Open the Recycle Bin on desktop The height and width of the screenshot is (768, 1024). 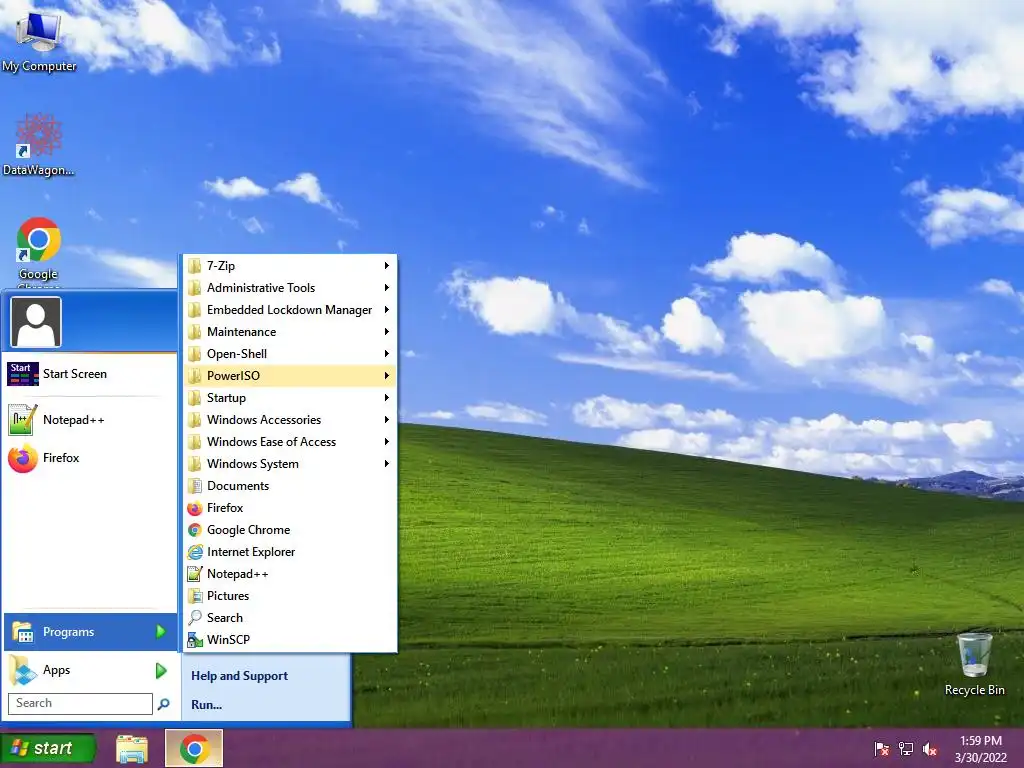coord(974,664)
